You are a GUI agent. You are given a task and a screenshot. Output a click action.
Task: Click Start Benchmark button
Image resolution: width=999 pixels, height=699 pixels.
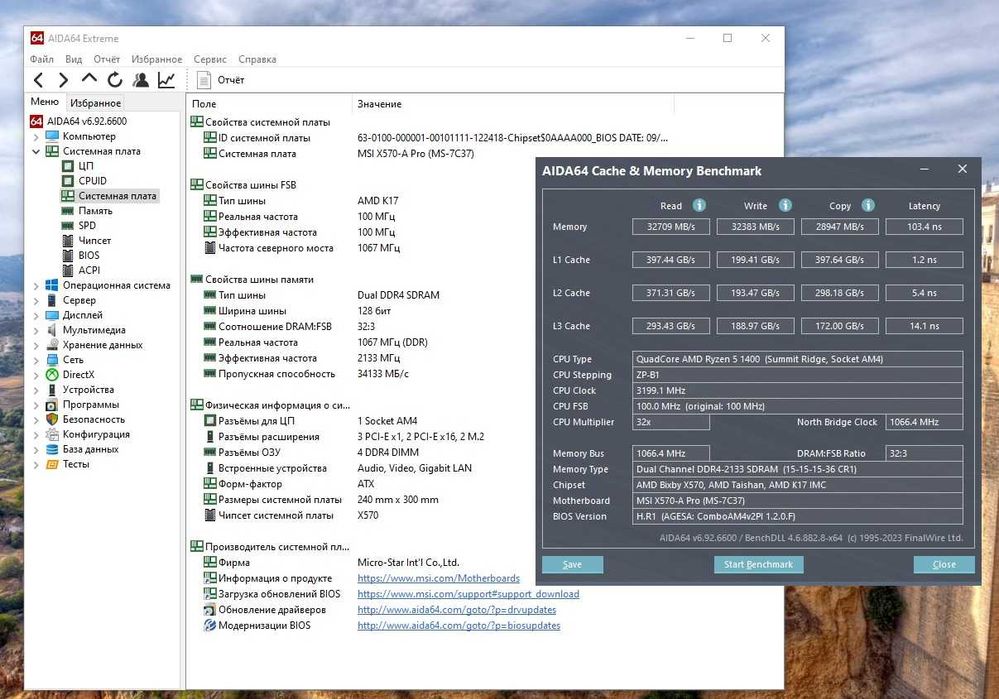pyautogui.click(x=758, y=565)
